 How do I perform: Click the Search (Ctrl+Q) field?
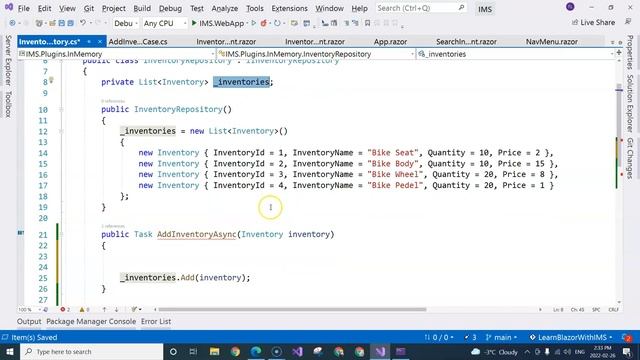click(421, 8)
